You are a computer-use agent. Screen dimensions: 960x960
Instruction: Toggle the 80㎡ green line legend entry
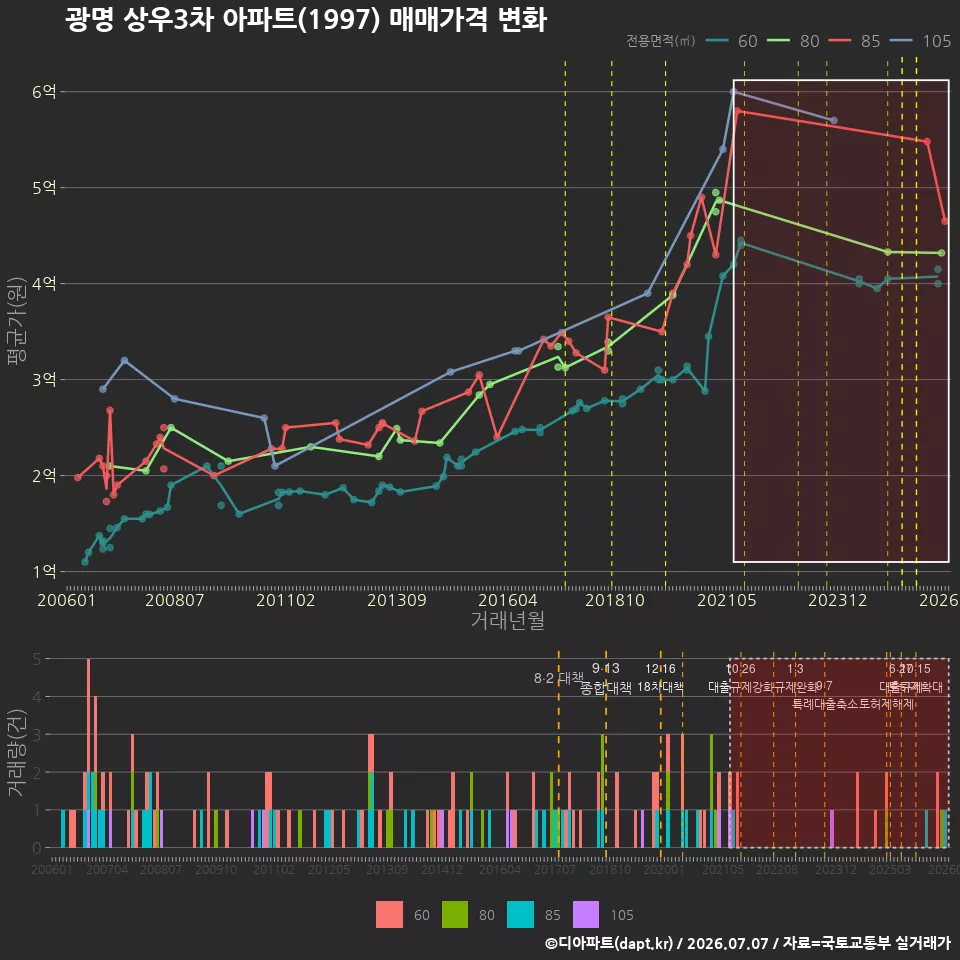coord(793,41)
